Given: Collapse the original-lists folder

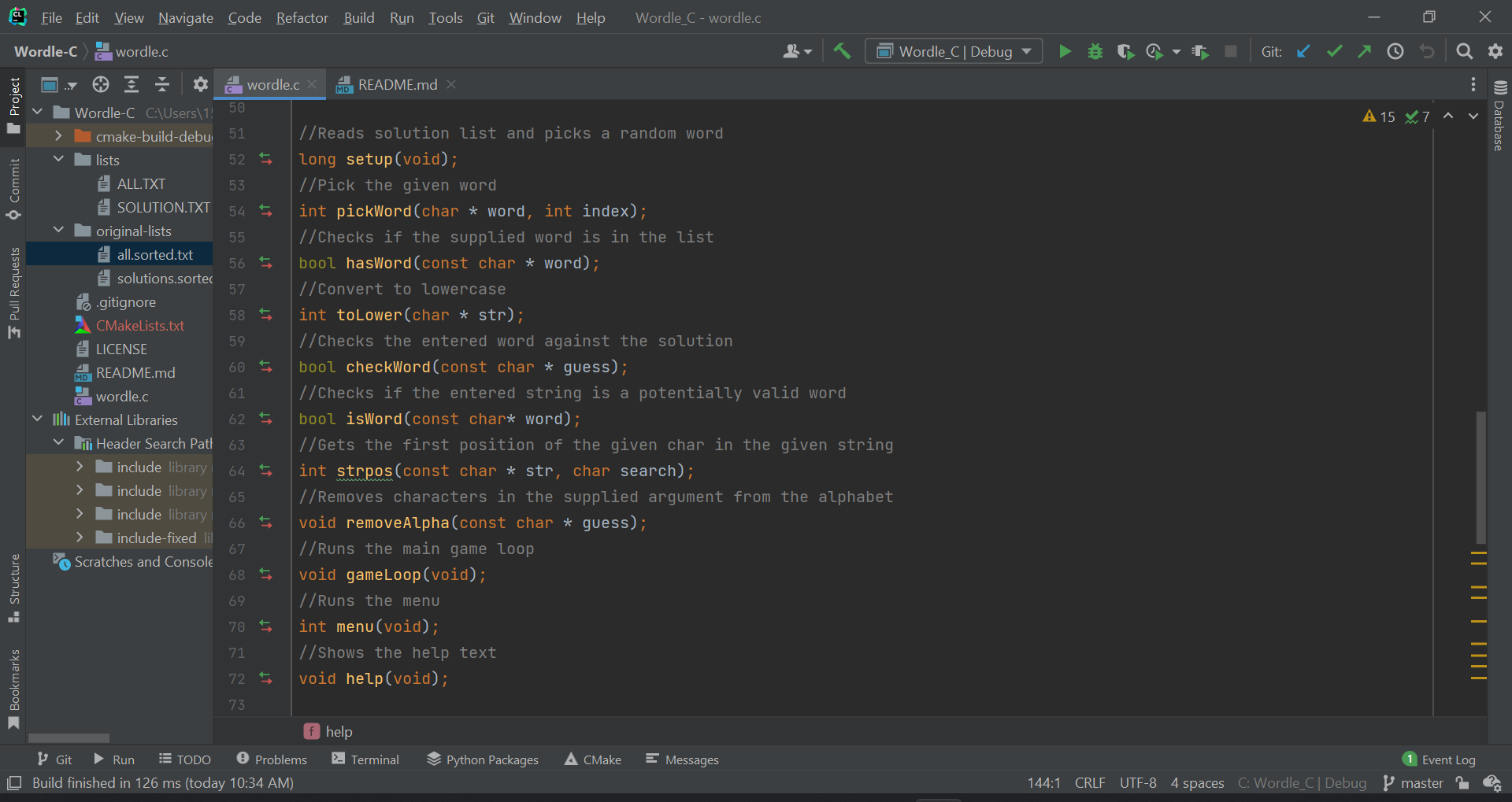Looking at the screenshot, I should [58, 230].
